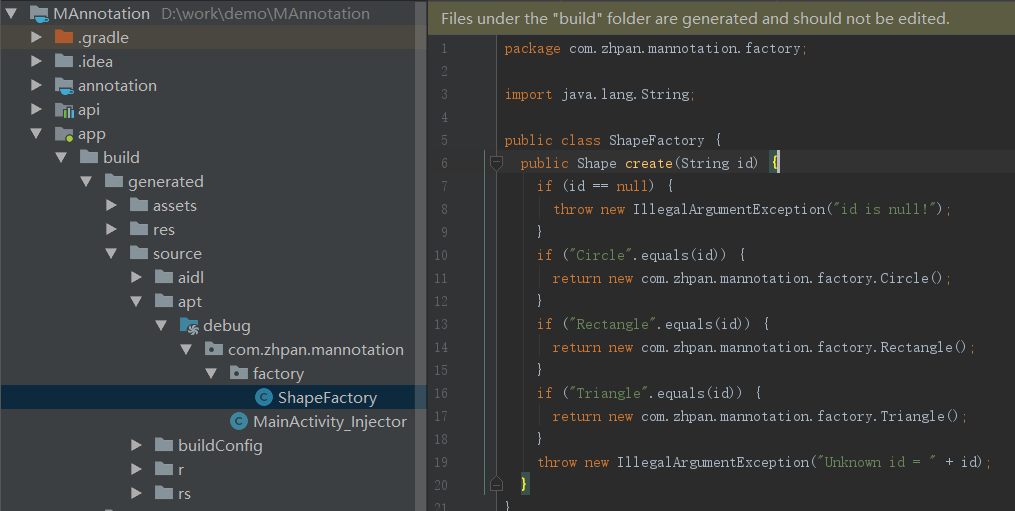Expand the assets folder arrow
Screen dimensions: 1015x511
[x=111, y=205]
